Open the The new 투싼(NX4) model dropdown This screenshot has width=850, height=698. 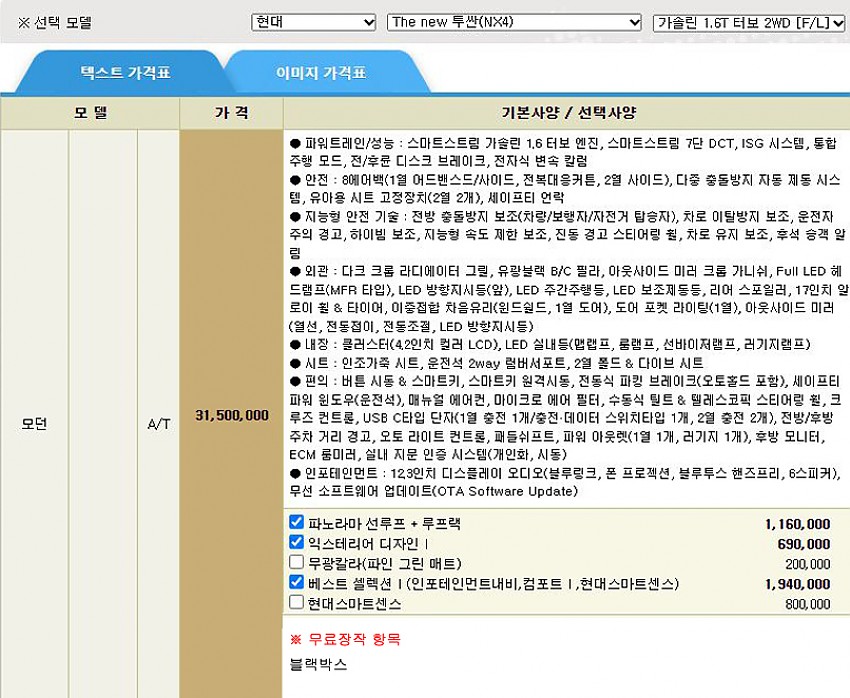514,22
